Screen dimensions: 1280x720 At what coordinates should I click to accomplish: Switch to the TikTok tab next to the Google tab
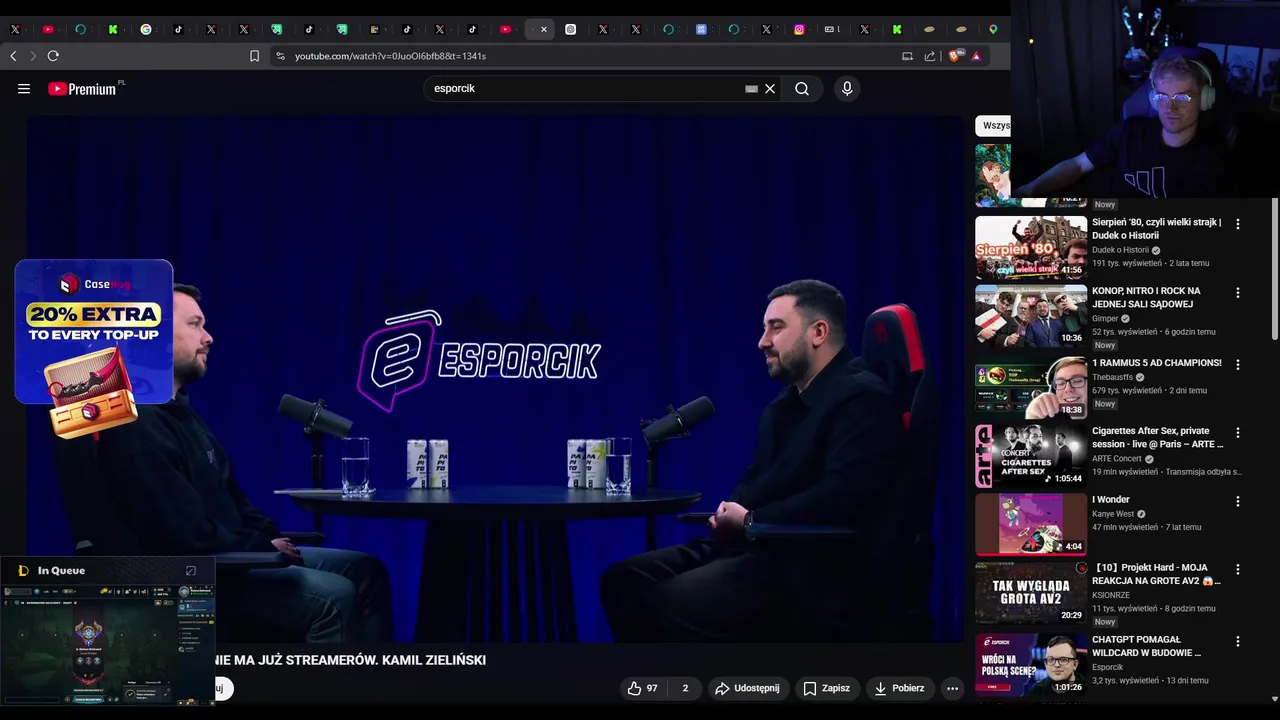pos(178,30)
